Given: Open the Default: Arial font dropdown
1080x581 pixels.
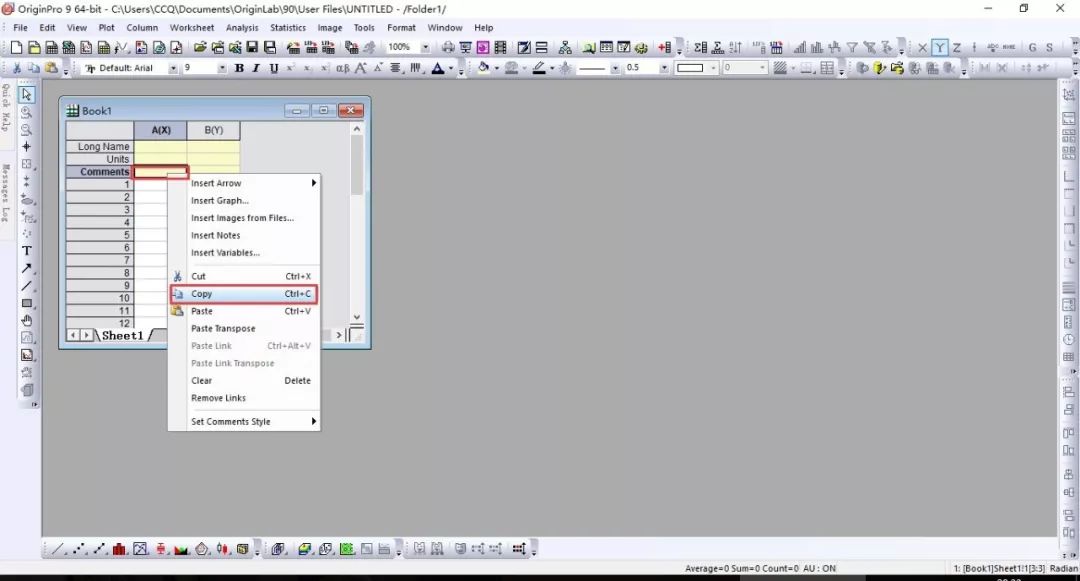Looking at the screenshot, I should 173,67.
